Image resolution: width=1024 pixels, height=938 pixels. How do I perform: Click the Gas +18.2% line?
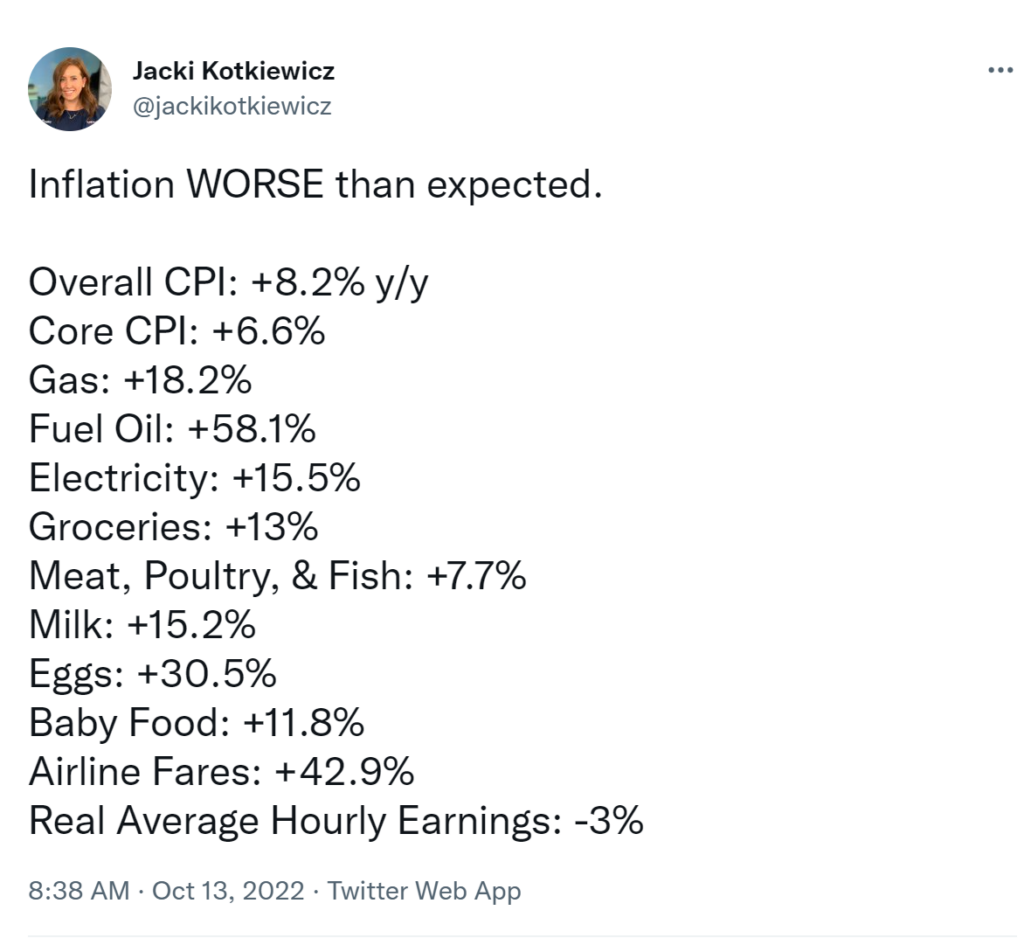[x=140, y=380]
